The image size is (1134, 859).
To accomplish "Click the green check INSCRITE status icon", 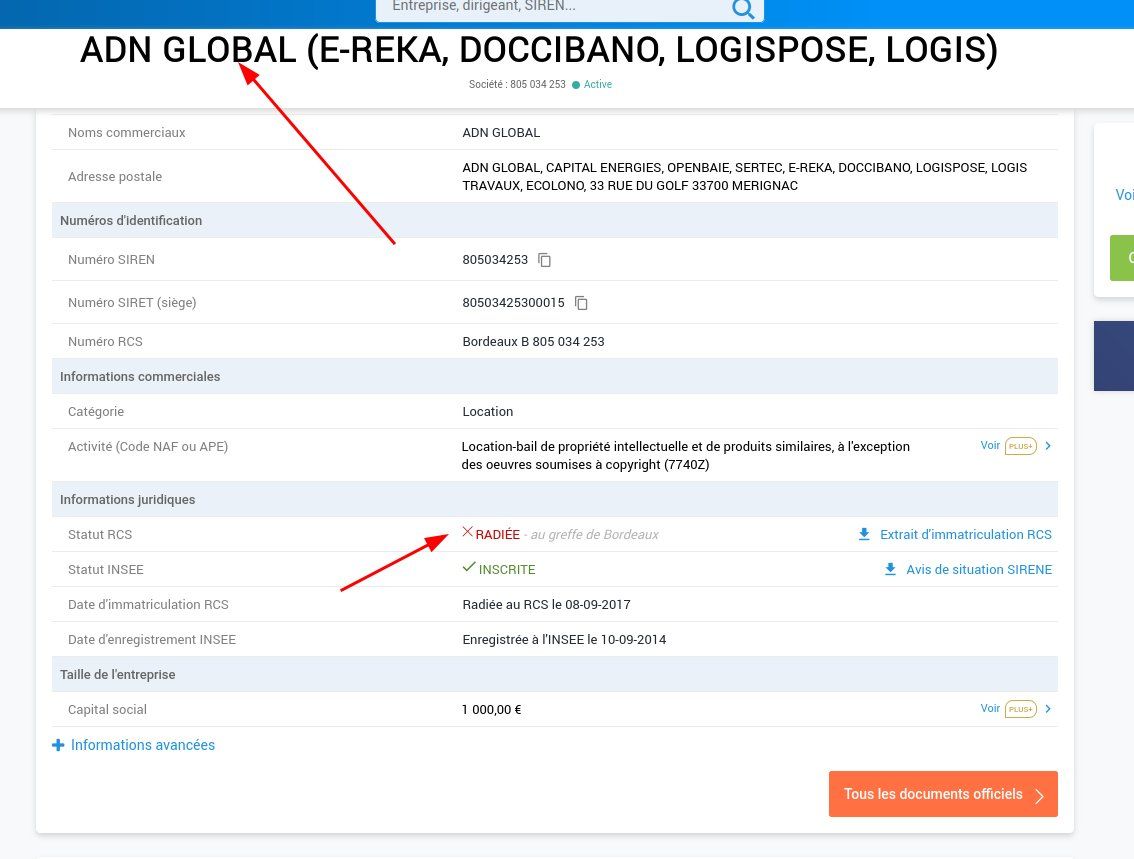I will pyautogui.click(x=469, y=567).
